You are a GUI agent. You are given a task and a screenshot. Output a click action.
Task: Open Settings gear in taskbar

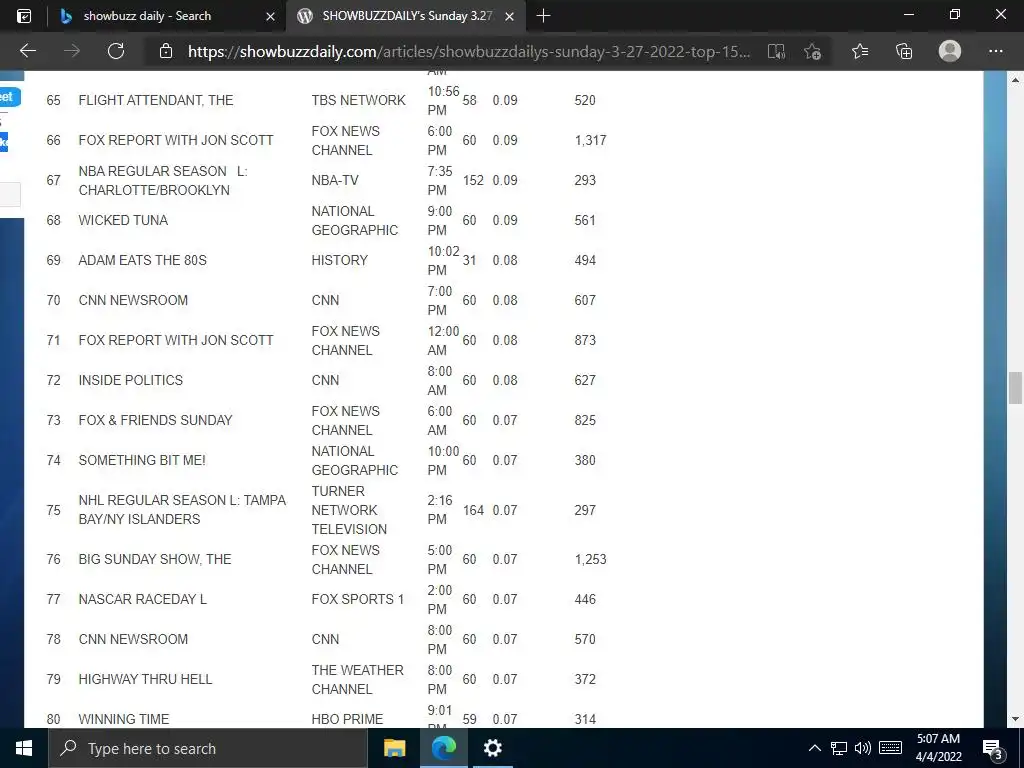[x=492, y=748]
